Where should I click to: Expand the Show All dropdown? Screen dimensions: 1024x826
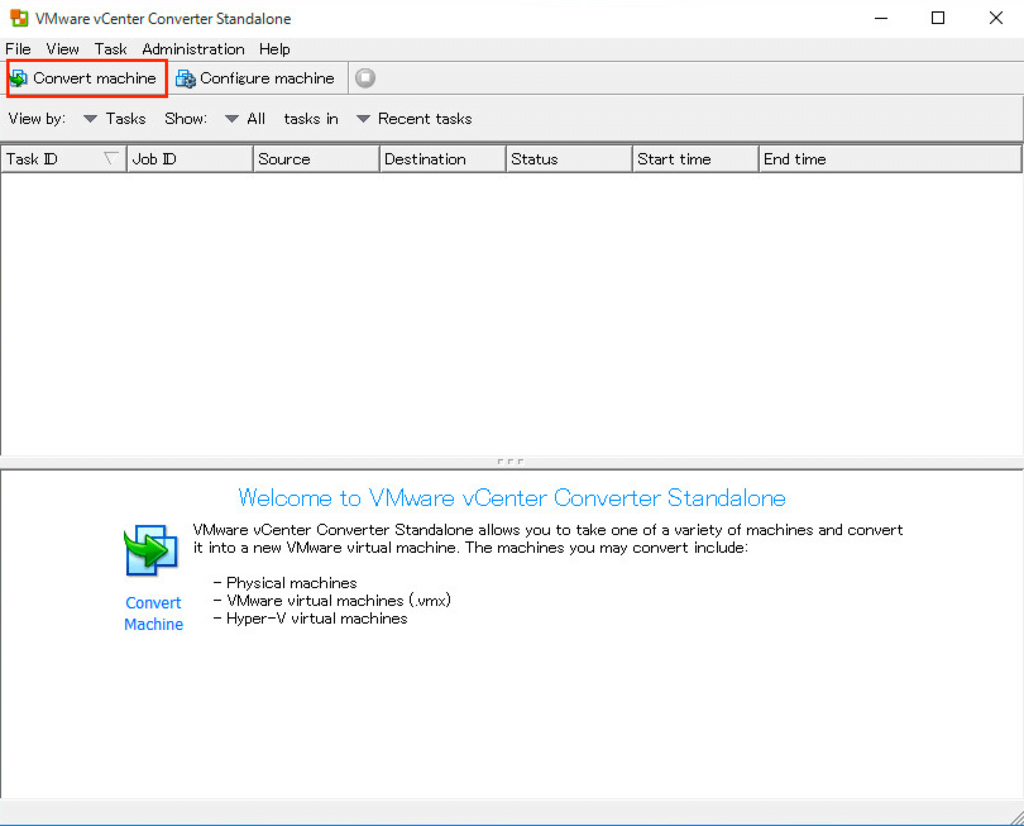pos(245,119)
